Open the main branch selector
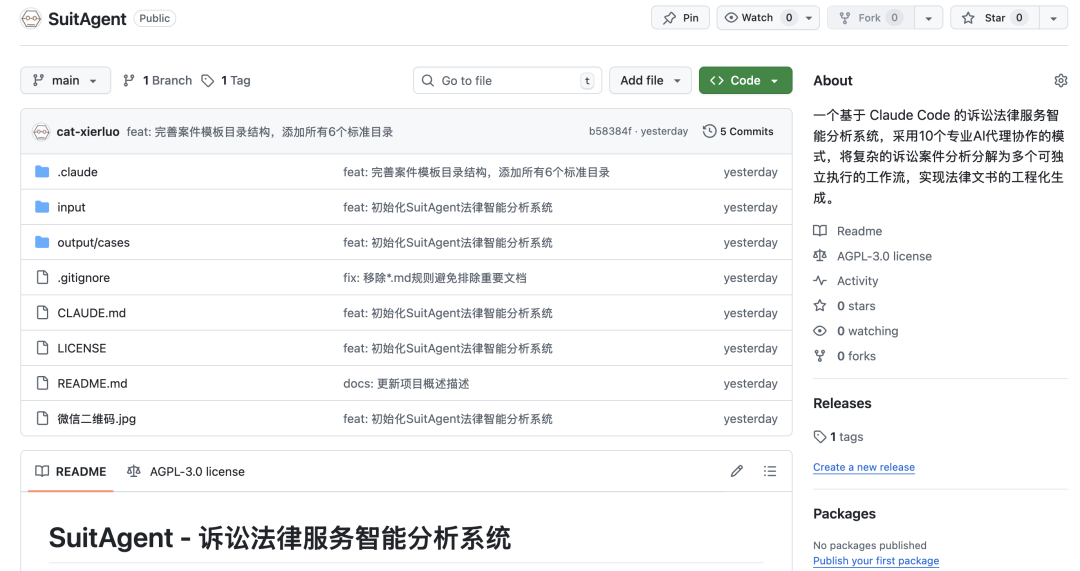Screen dimensions: 1080x571 [x=65, y=81]
